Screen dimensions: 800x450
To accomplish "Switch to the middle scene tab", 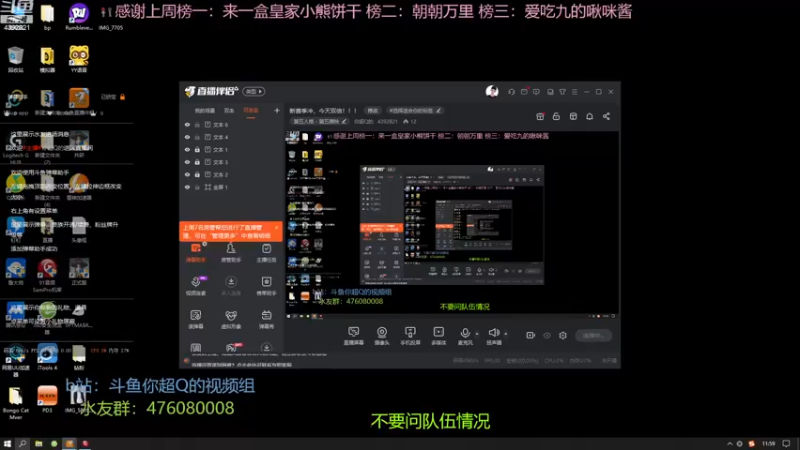I will [229, 111].
